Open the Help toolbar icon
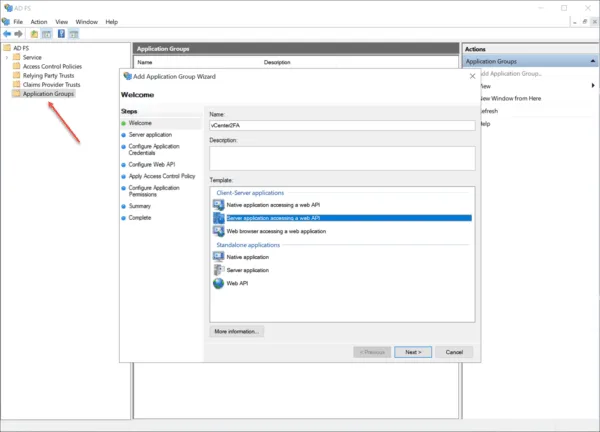600x432 pixels. 61,34
